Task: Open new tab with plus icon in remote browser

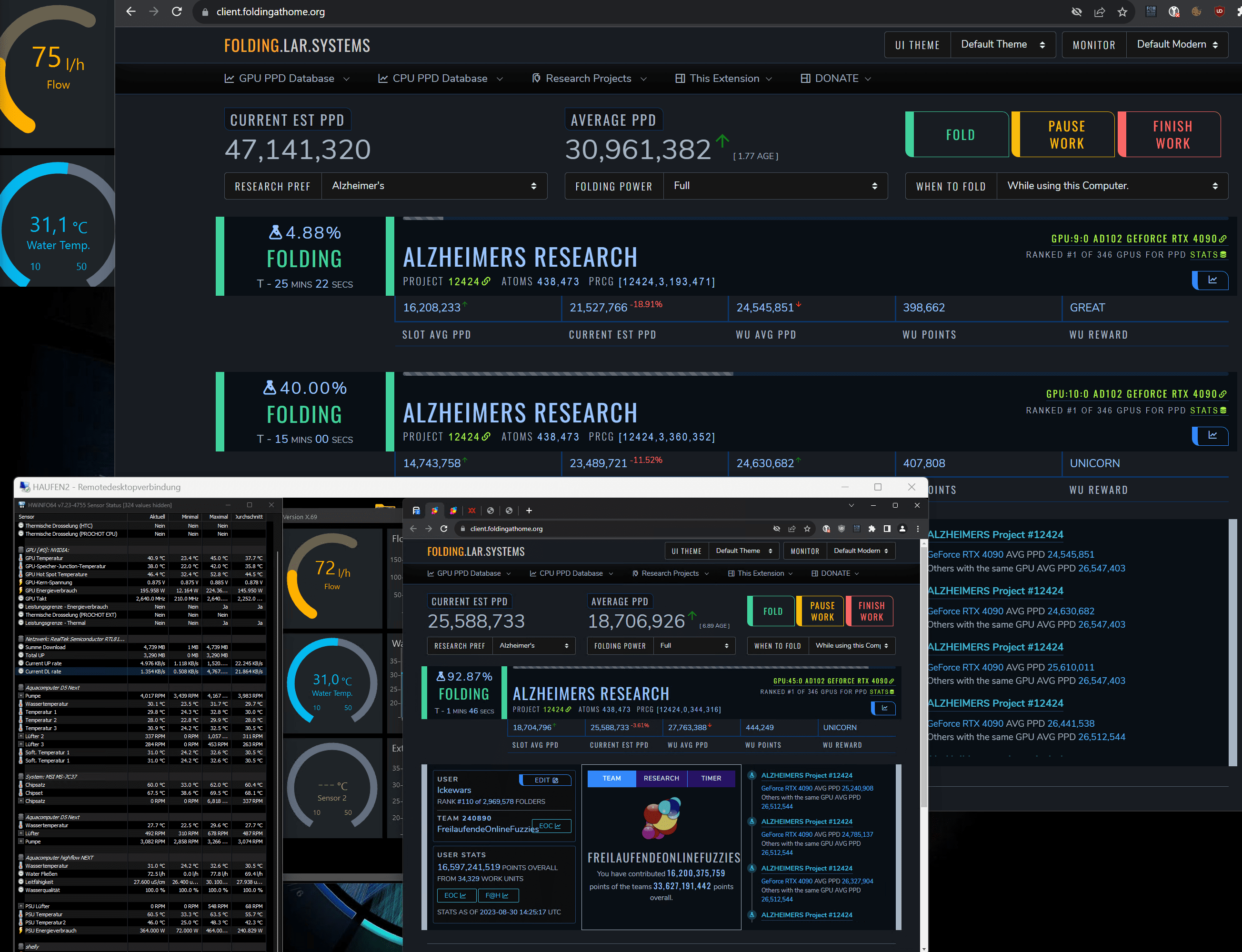Action: point(529,511)
